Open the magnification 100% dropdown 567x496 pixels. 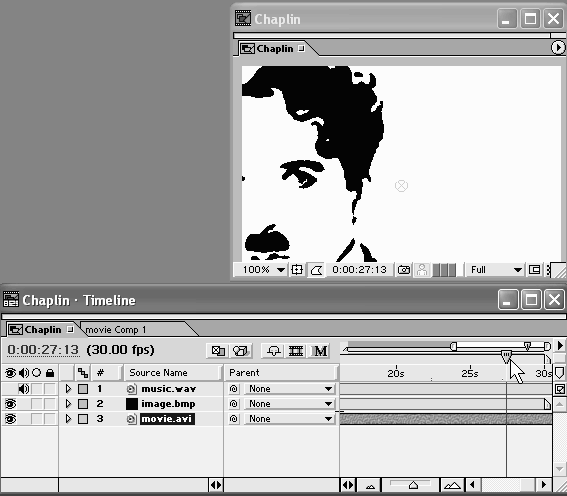[x=260, y=270]
